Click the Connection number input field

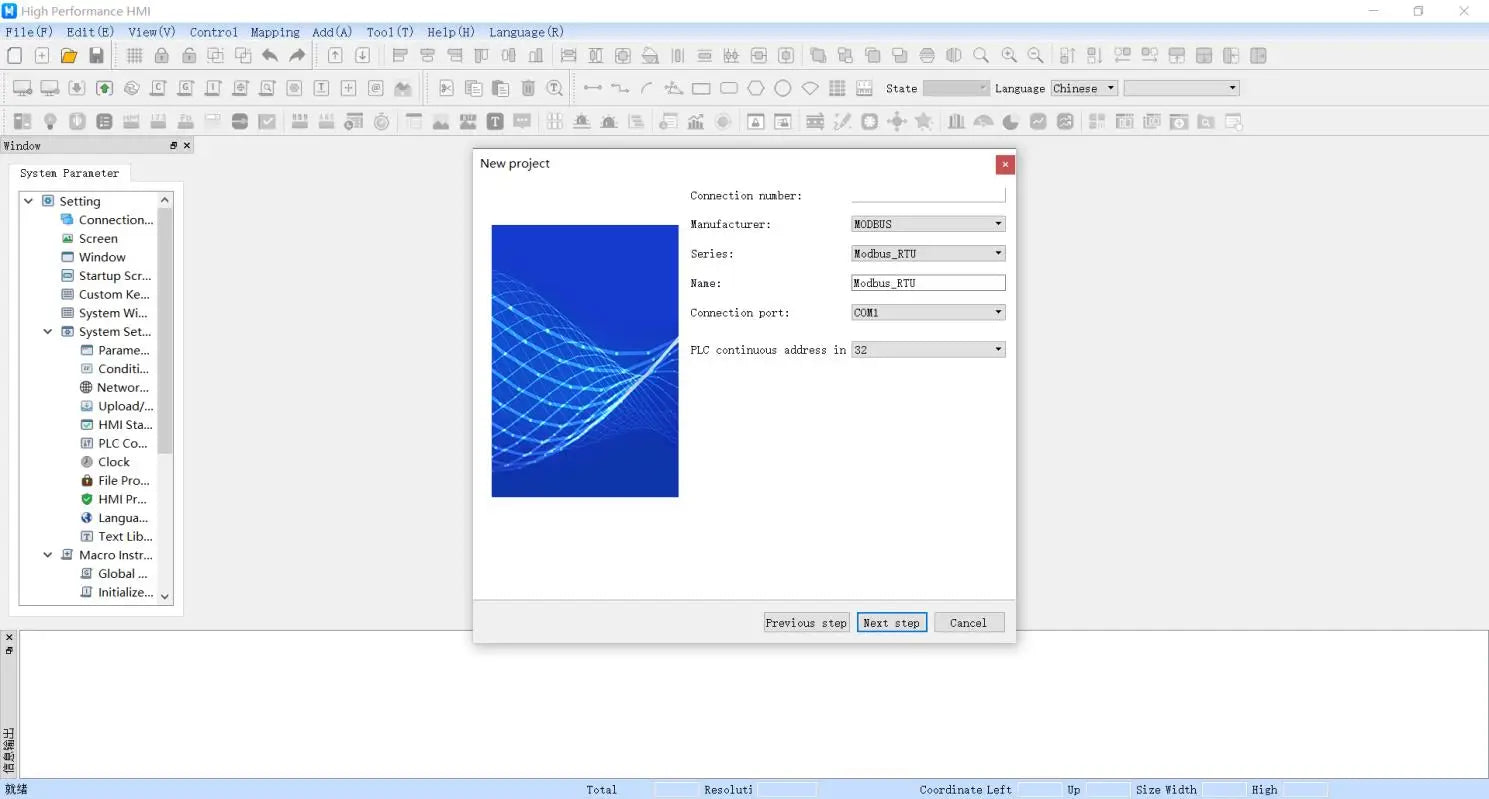(928, 195)
